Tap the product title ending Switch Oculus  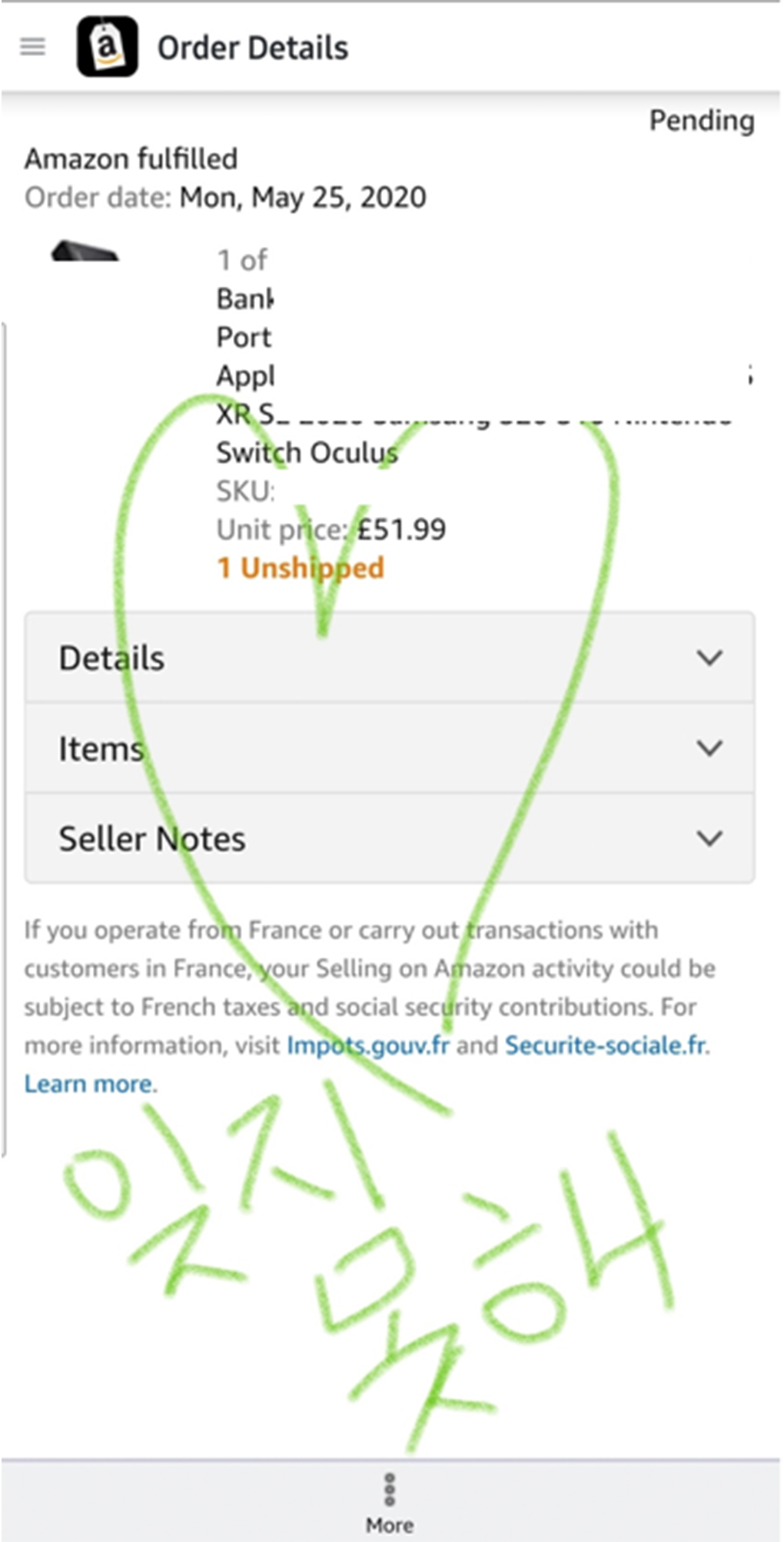click(307, 453)
